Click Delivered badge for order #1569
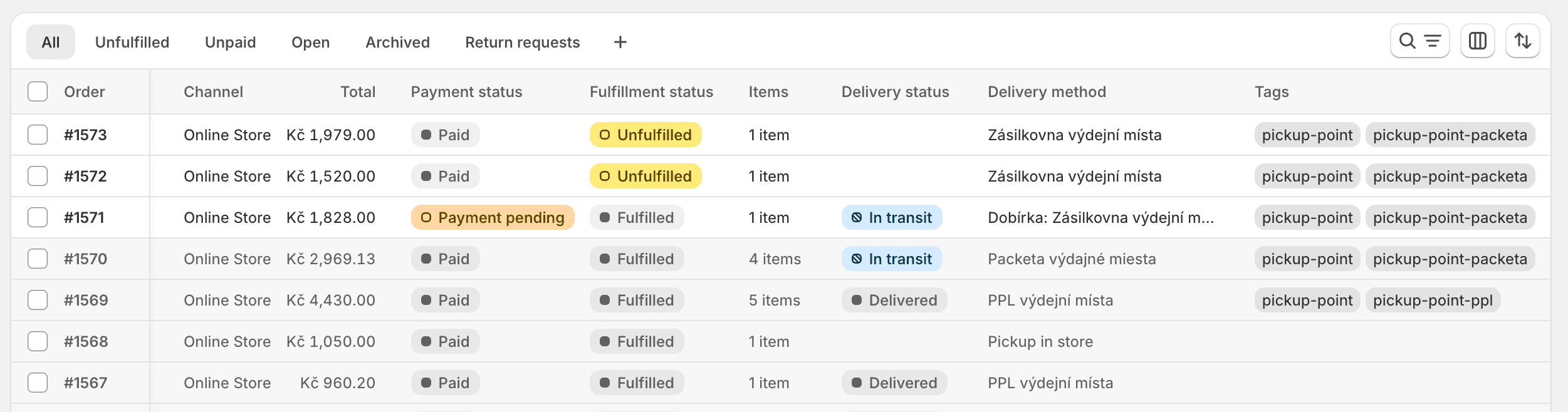 tap(894, 300)
